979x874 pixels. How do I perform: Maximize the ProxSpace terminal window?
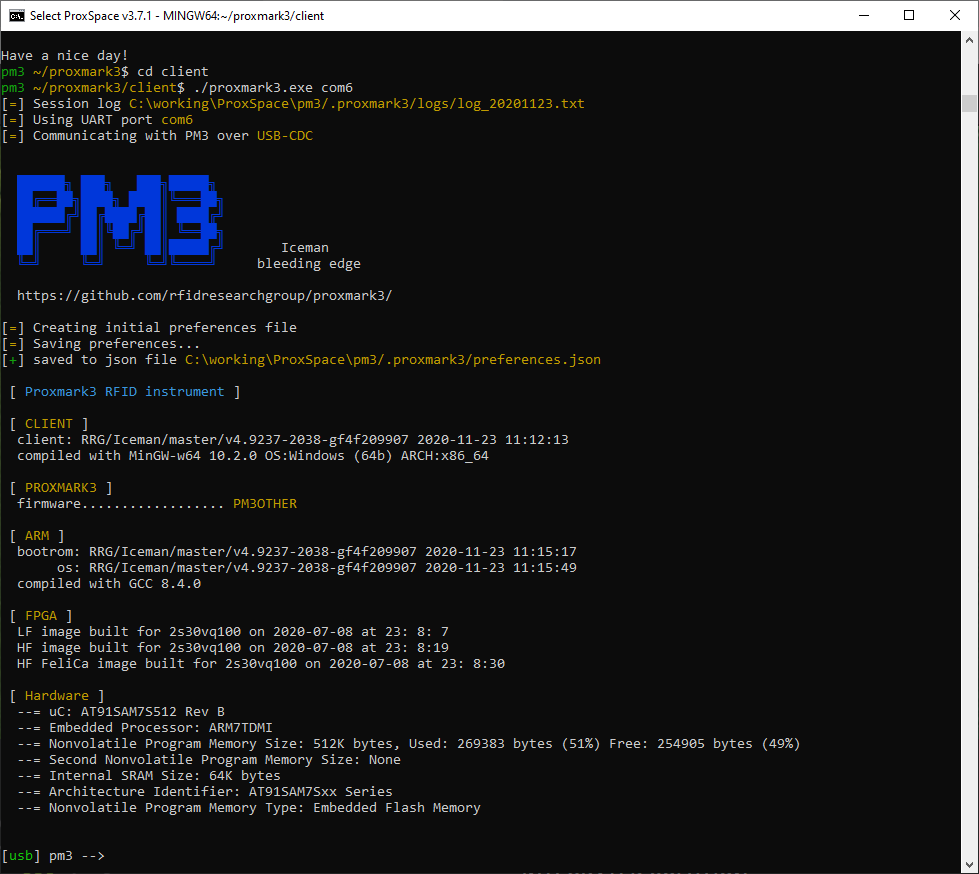point(908,16)
